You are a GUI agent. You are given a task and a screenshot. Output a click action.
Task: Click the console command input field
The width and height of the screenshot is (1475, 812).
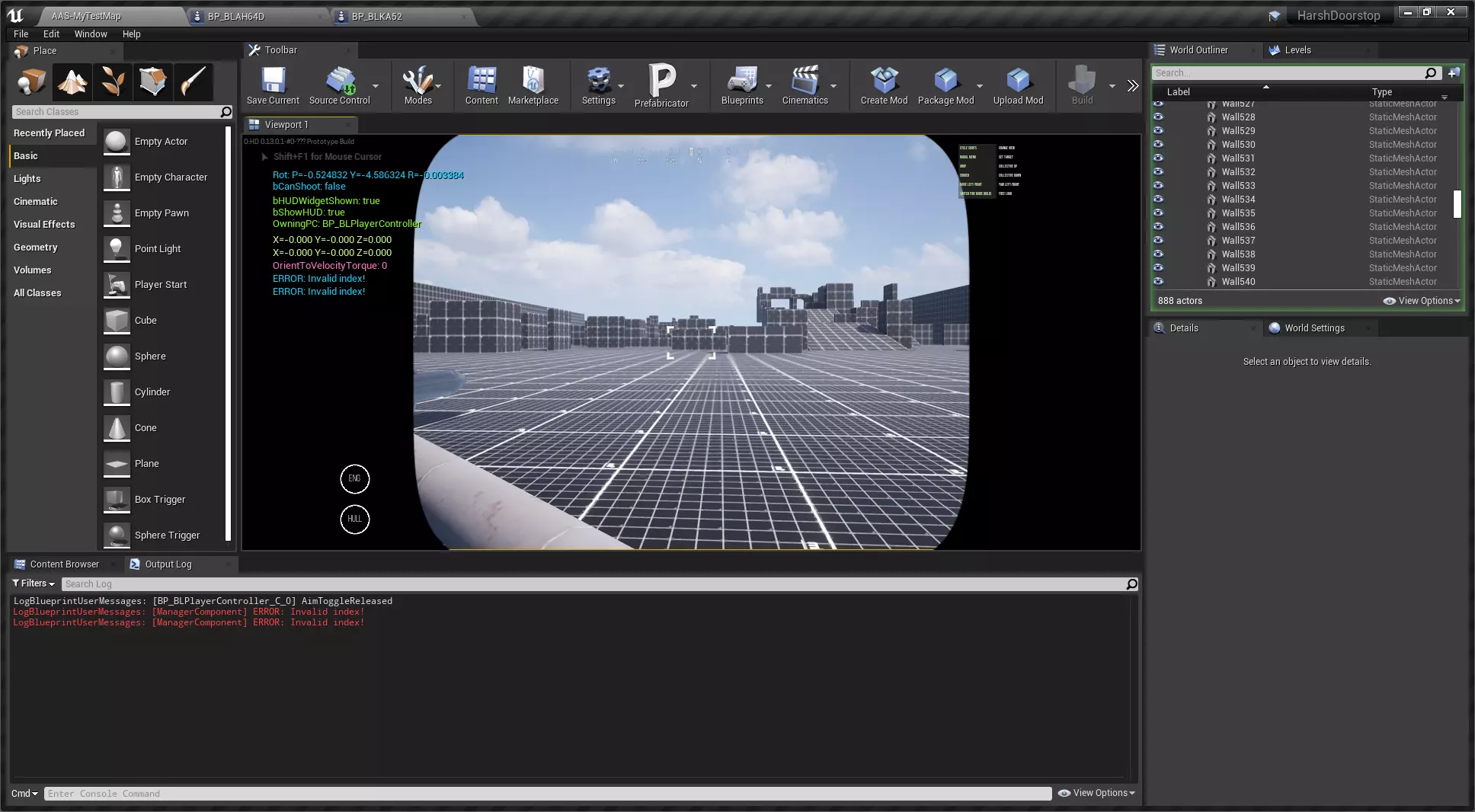tap(547, 794)
